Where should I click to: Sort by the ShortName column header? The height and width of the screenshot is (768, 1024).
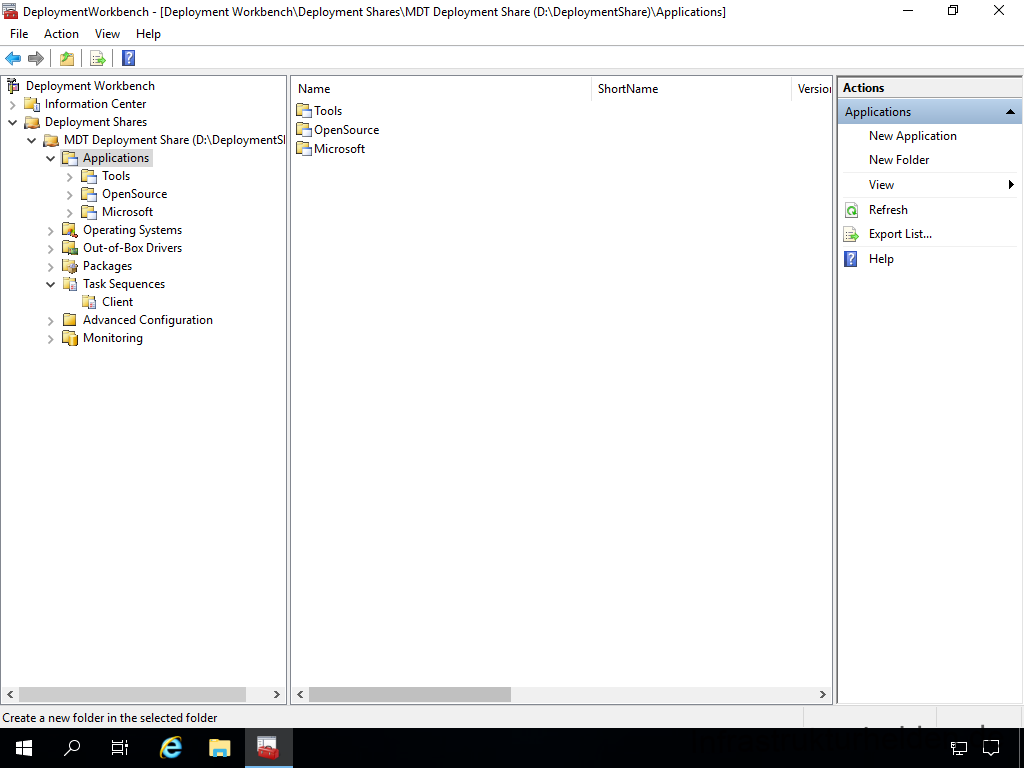[691, 89]
